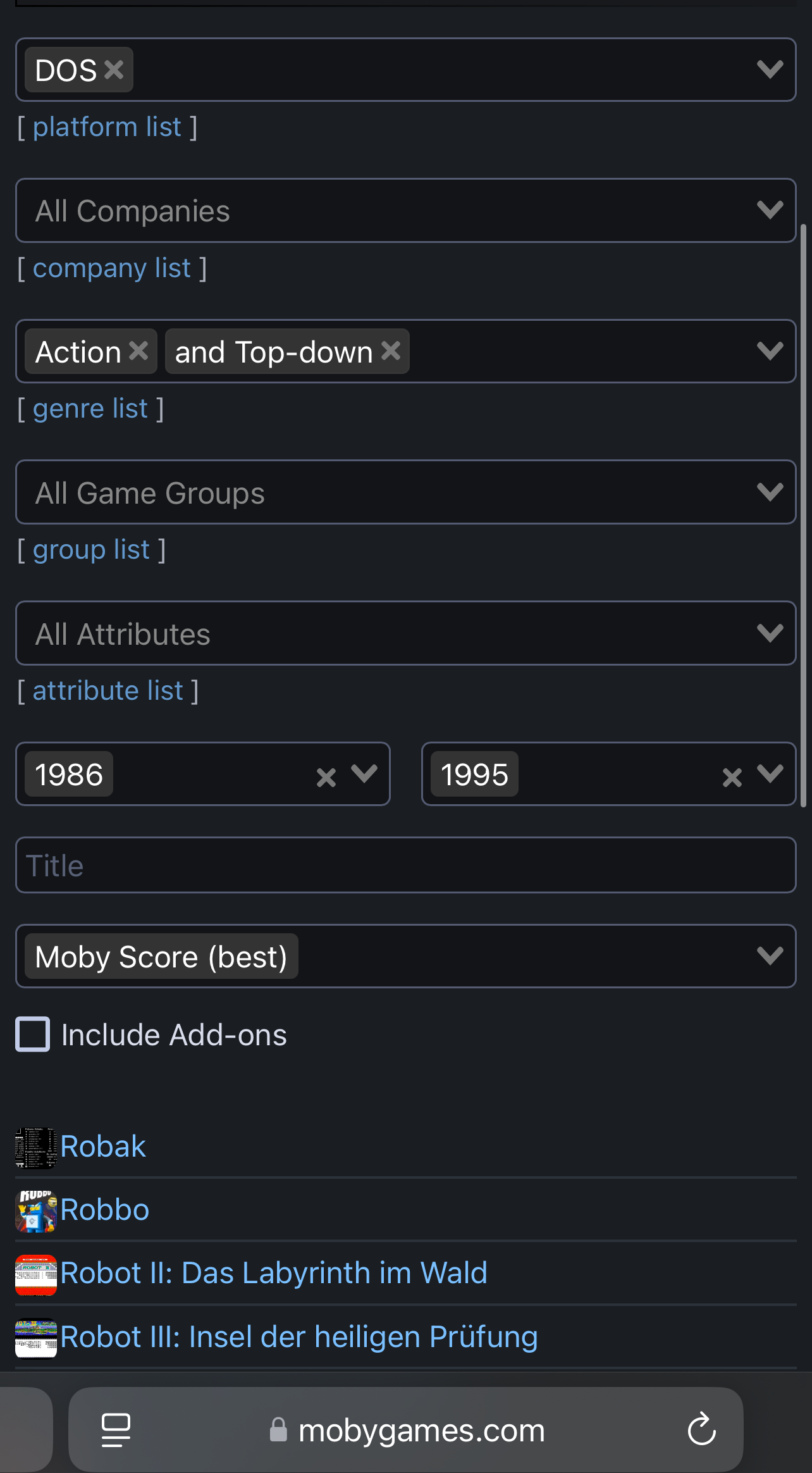
Task: Remove the Top-down genre tag
Action: [x=391, y=351]
